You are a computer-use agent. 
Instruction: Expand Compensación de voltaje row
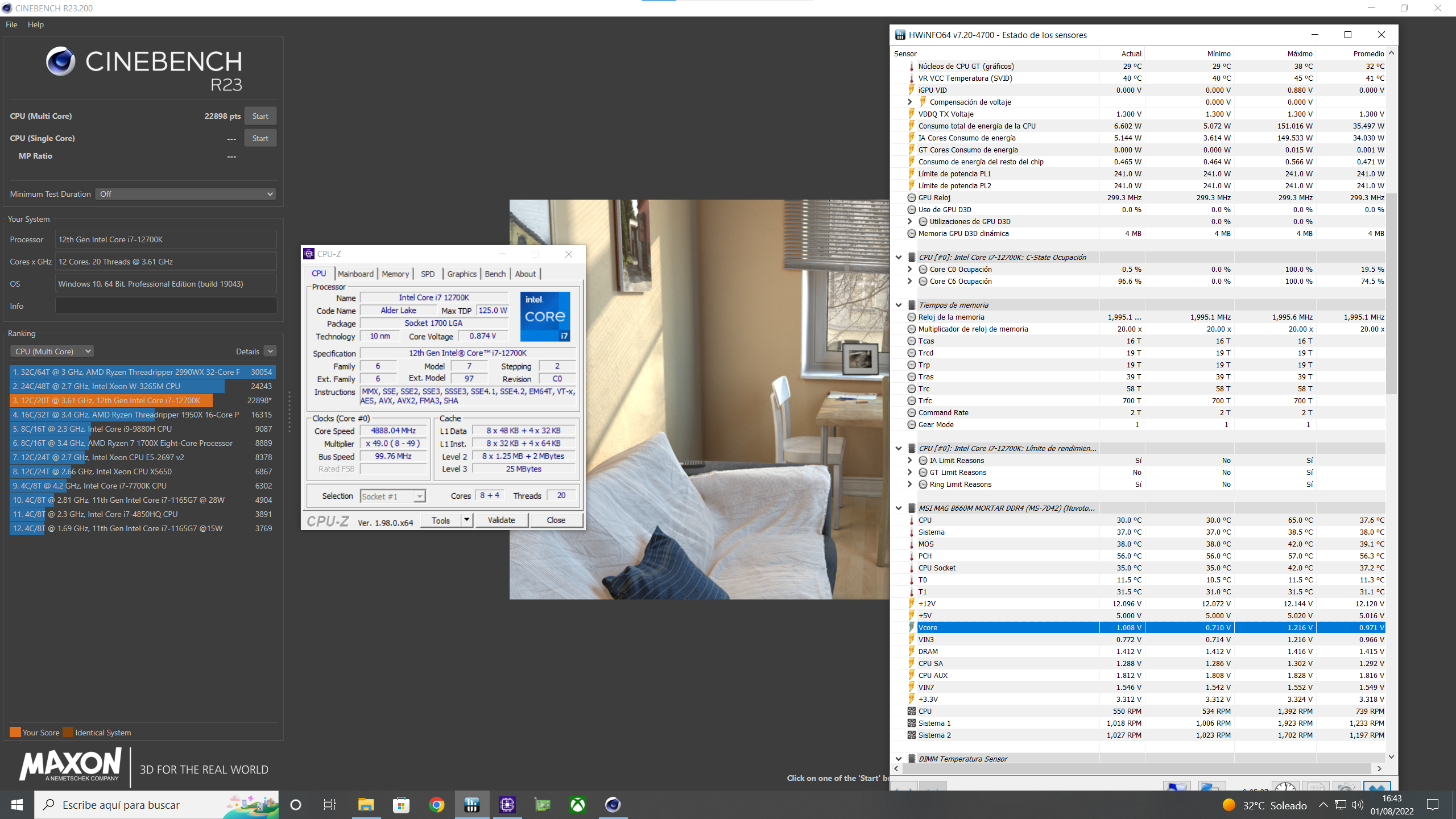(909, 102)
